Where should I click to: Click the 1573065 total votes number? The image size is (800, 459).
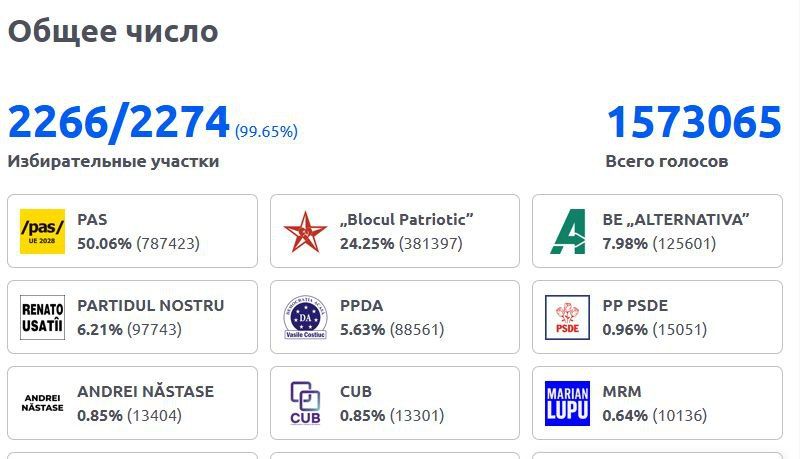point(694,123)
